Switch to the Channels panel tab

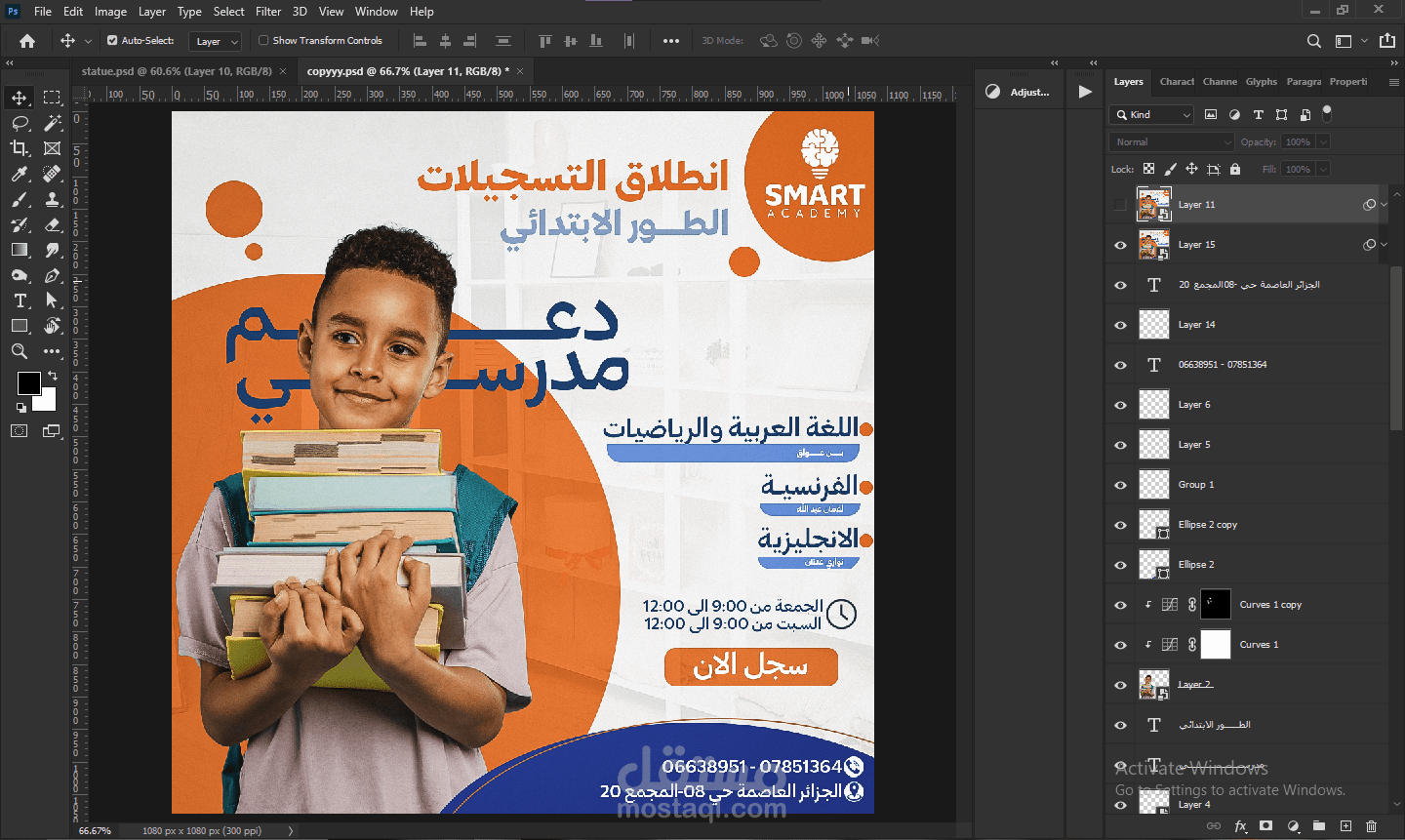pos(1220,82)
